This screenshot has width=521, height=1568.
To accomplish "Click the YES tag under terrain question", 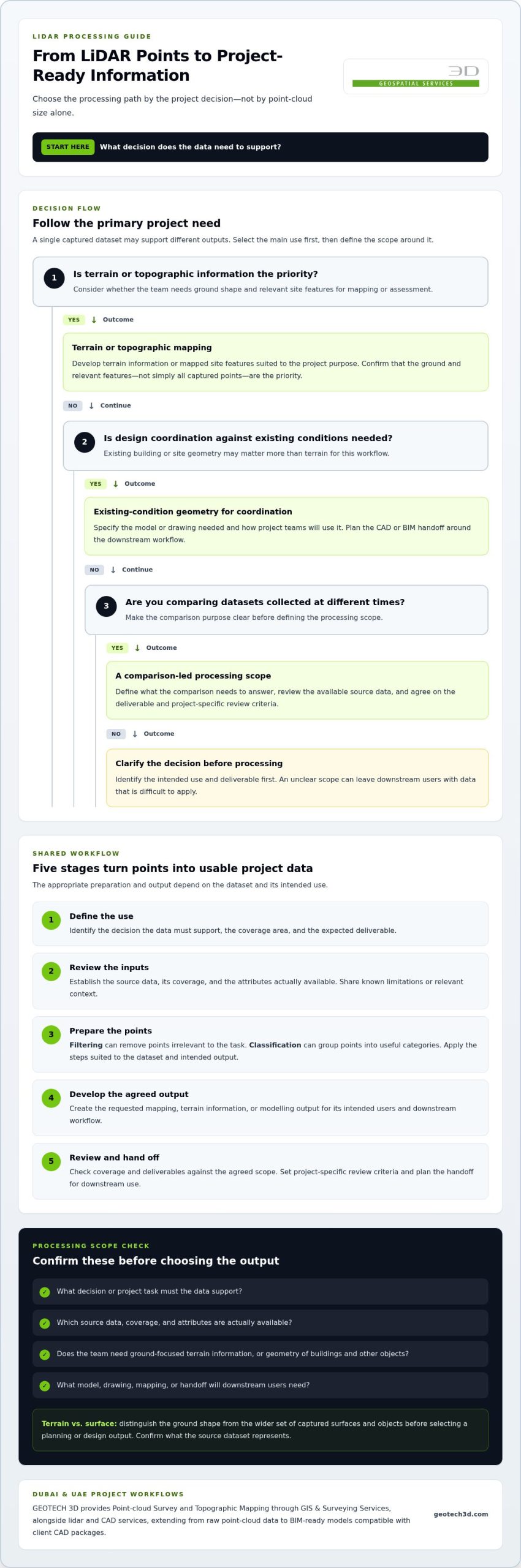I will click(x=74, y=320).
